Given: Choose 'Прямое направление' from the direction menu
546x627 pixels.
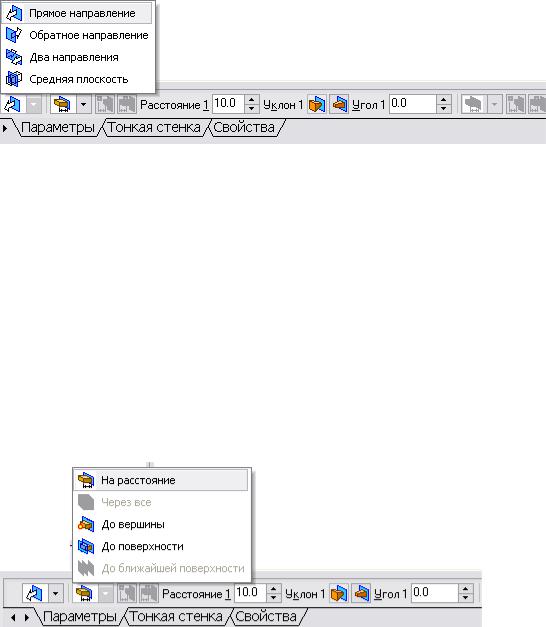Looking at the screenshot, I should click(x=77, y=13).
